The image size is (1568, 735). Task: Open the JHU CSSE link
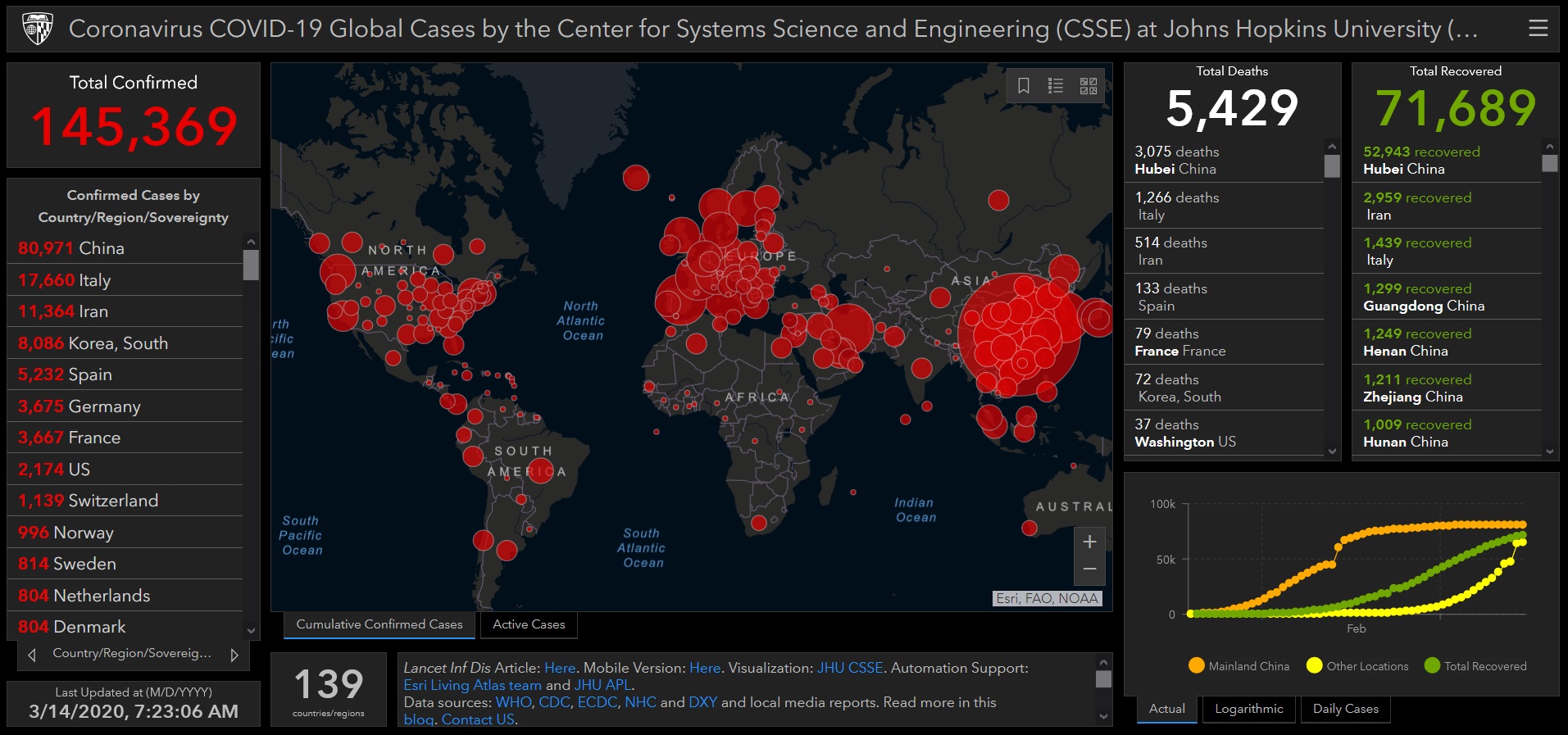[x=850, y=668]
